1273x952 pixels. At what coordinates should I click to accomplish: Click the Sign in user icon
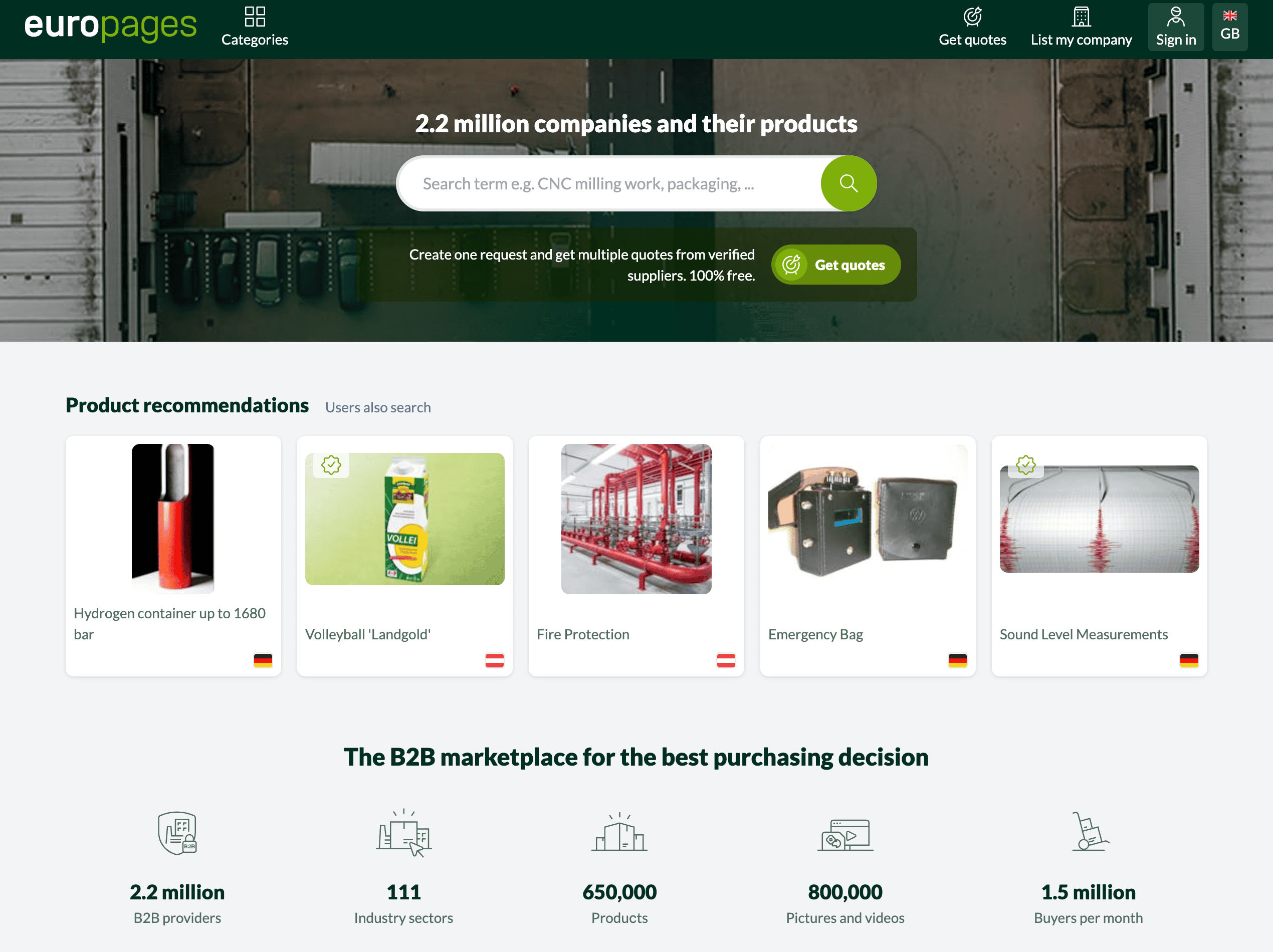(x=1175, y=17)
